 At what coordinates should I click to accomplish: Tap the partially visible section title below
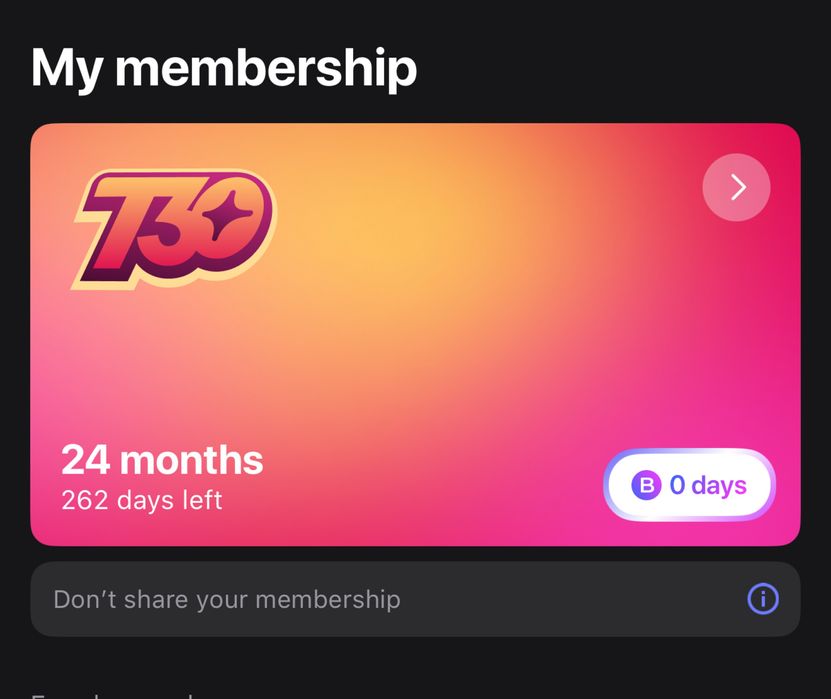pyautogui.click(x=112, y=693)
